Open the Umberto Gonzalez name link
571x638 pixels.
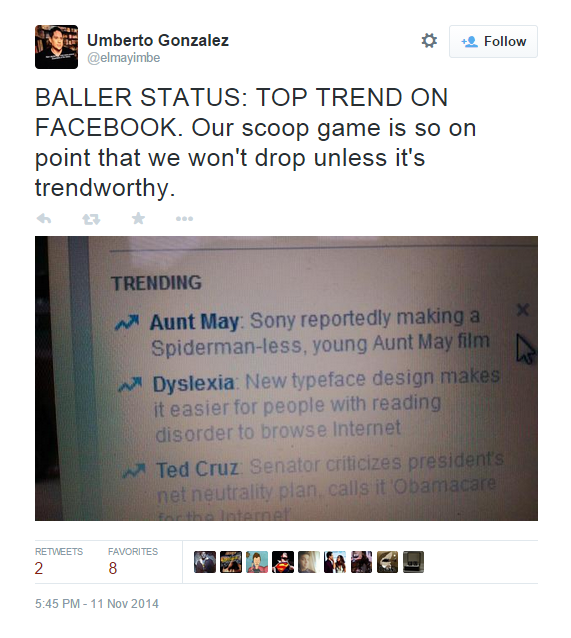point(158,40)
